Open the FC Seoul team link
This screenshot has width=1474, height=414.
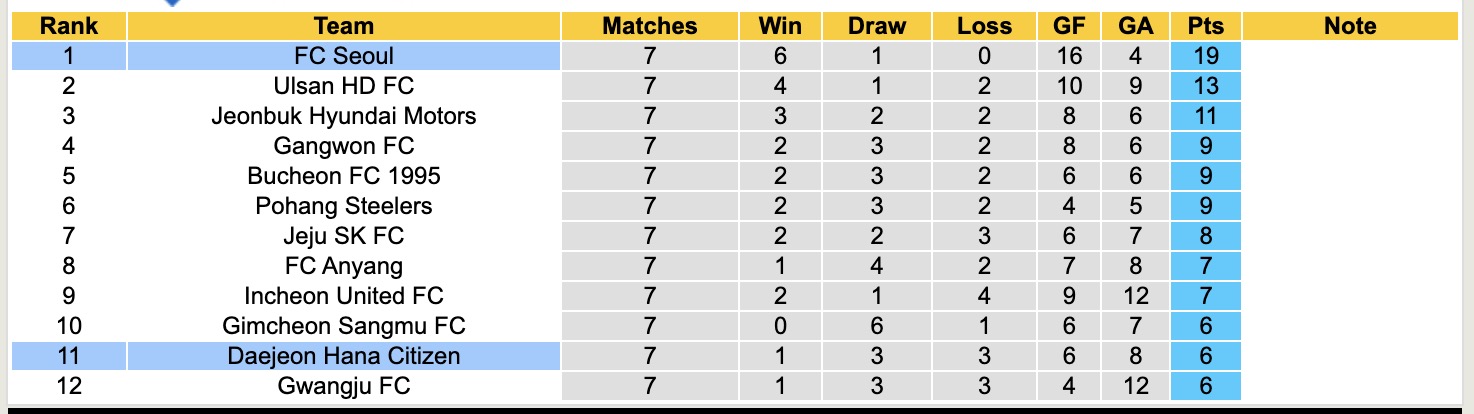(x=343, y=56)
